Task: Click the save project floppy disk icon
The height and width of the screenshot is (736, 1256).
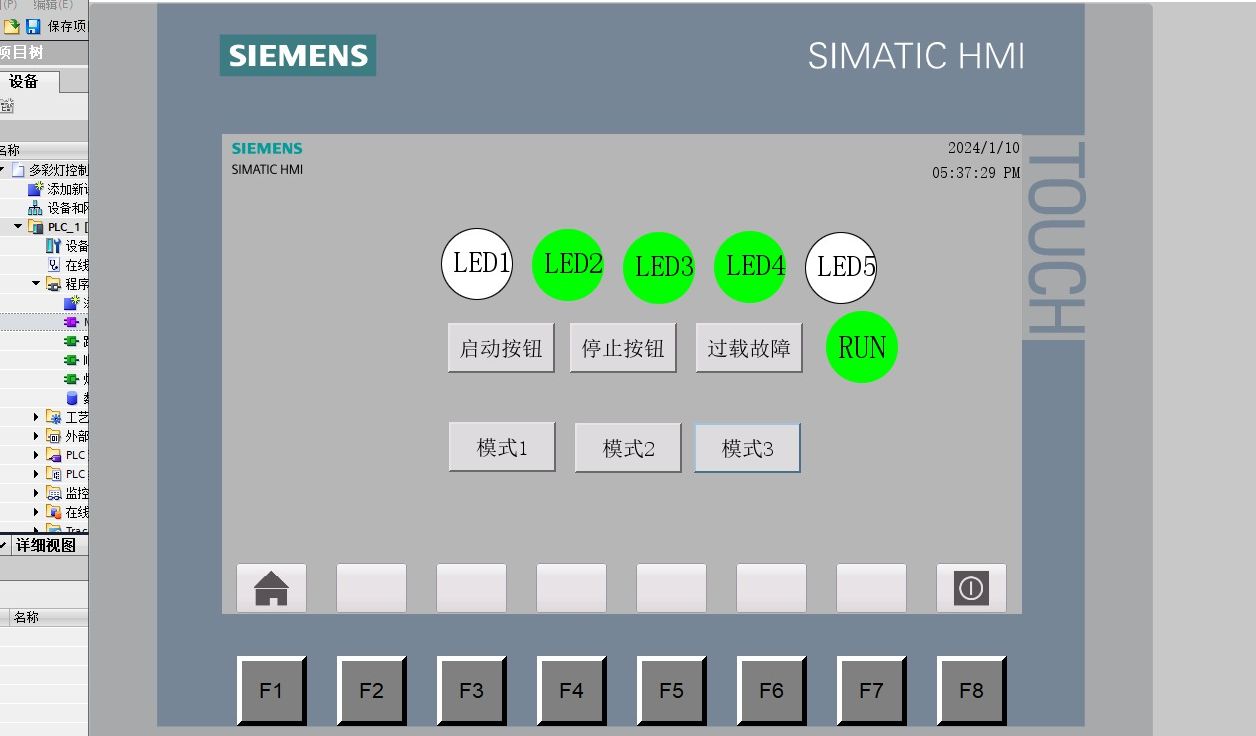Action: (33, 26)
